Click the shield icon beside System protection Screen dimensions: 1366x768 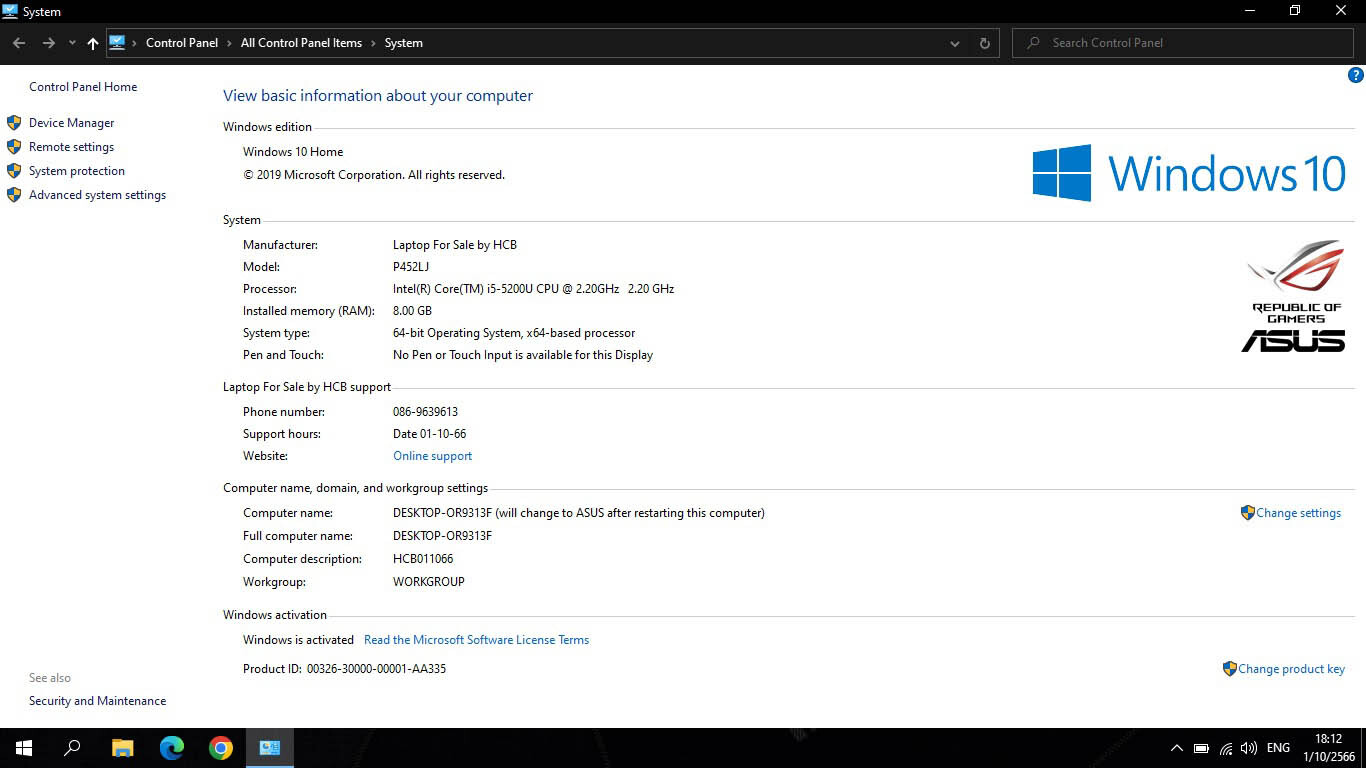(14, 171)
